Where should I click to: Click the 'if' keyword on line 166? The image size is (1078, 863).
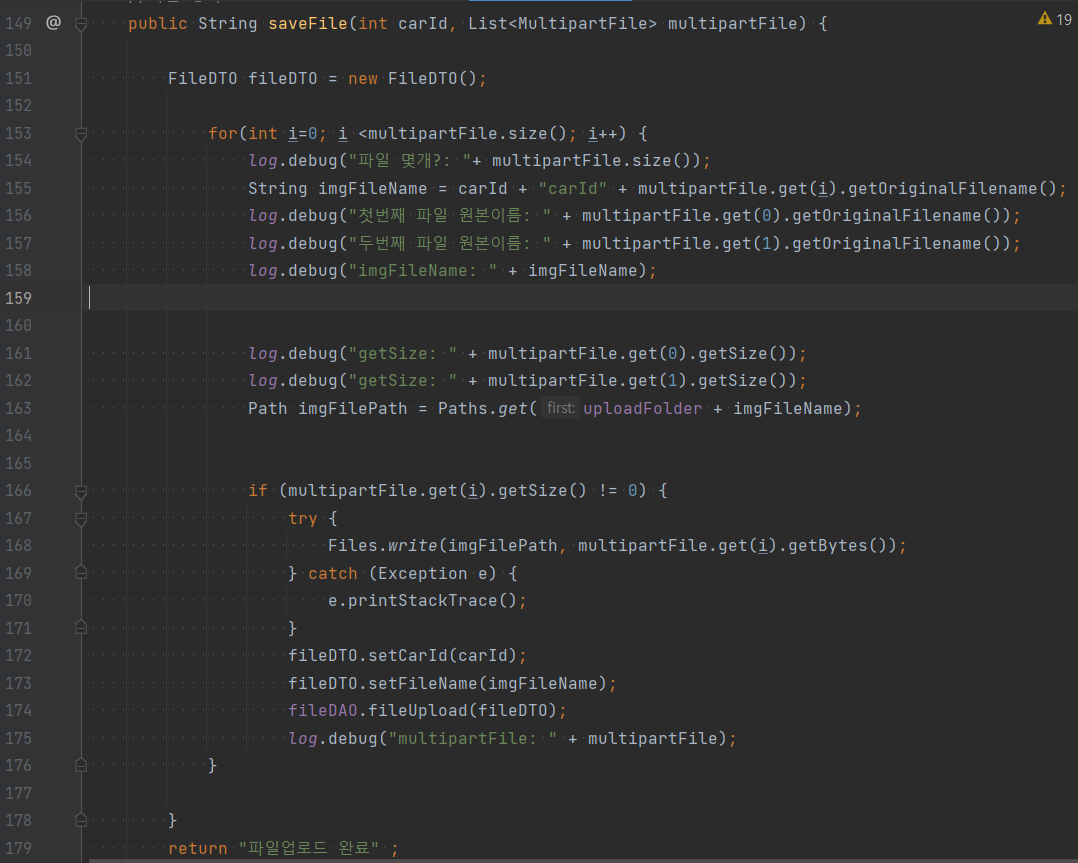(258, 490)
